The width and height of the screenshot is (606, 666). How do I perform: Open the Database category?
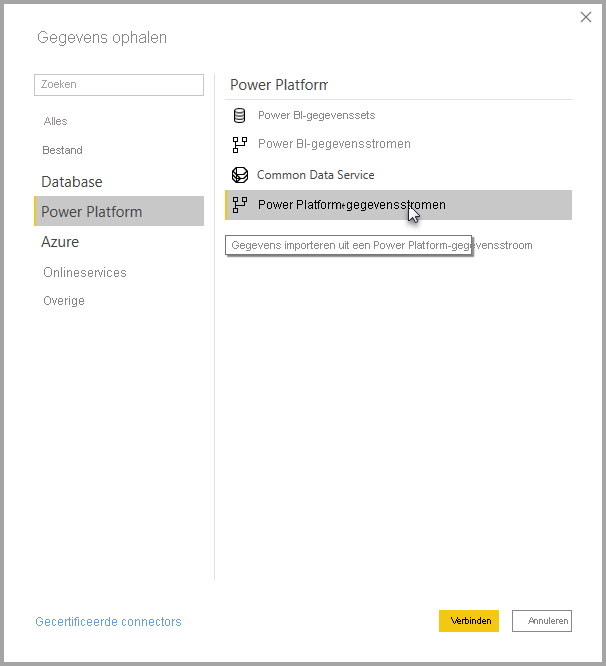point(72,182)
